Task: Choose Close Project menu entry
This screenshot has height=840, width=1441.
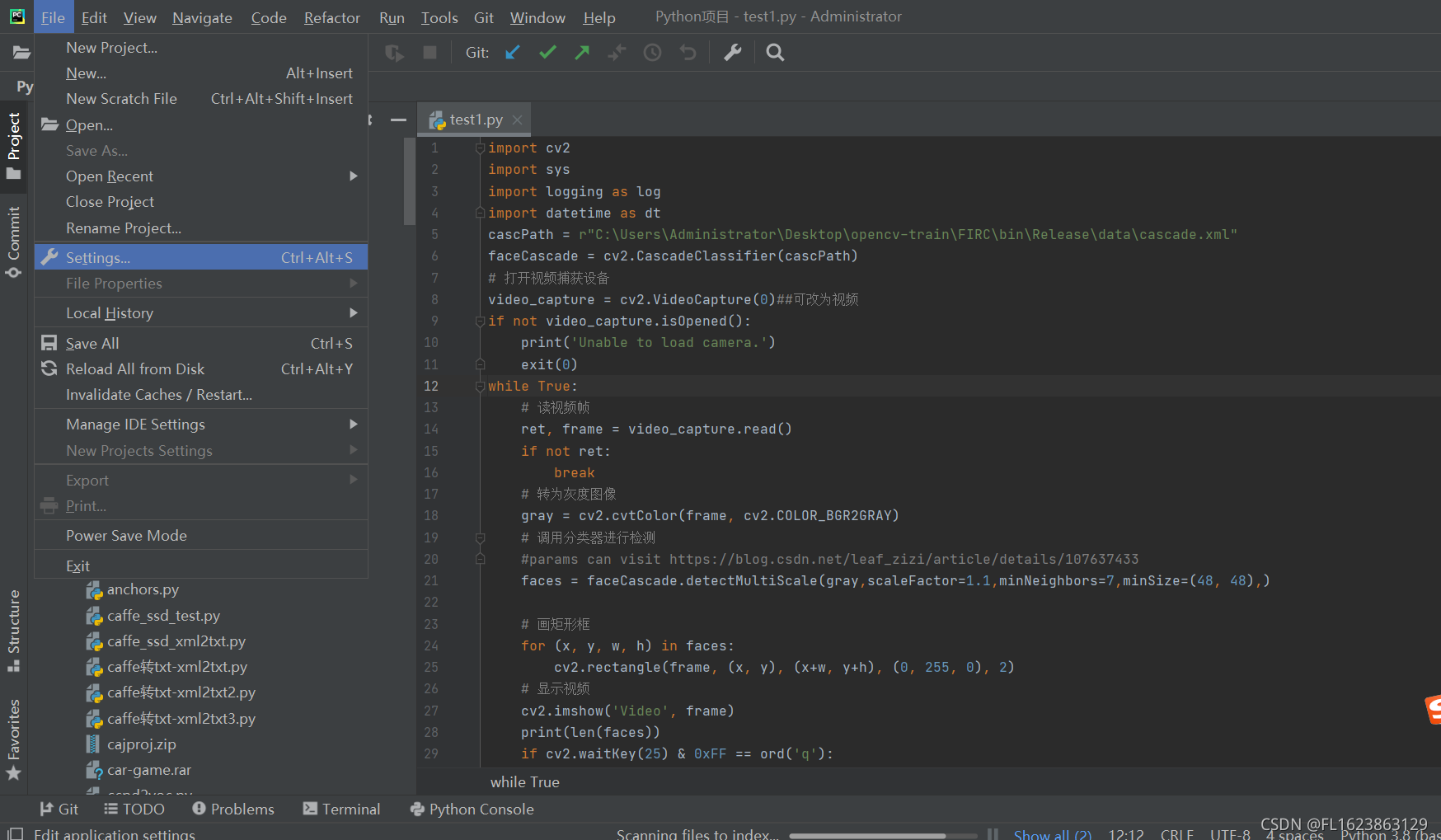Action: coord(201,202)
